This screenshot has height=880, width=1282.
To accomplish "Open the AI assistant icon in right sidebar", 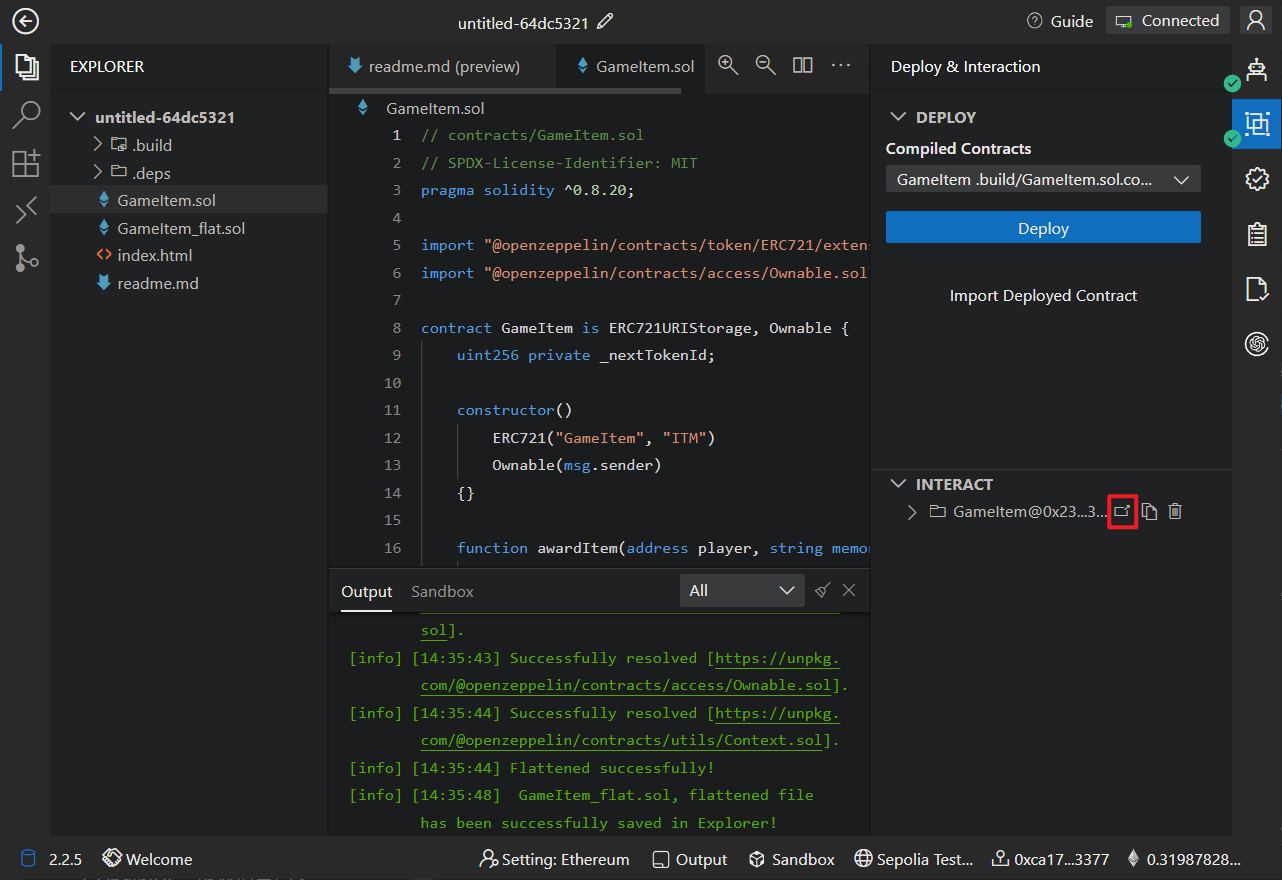I will click(x=1257, y=344).
